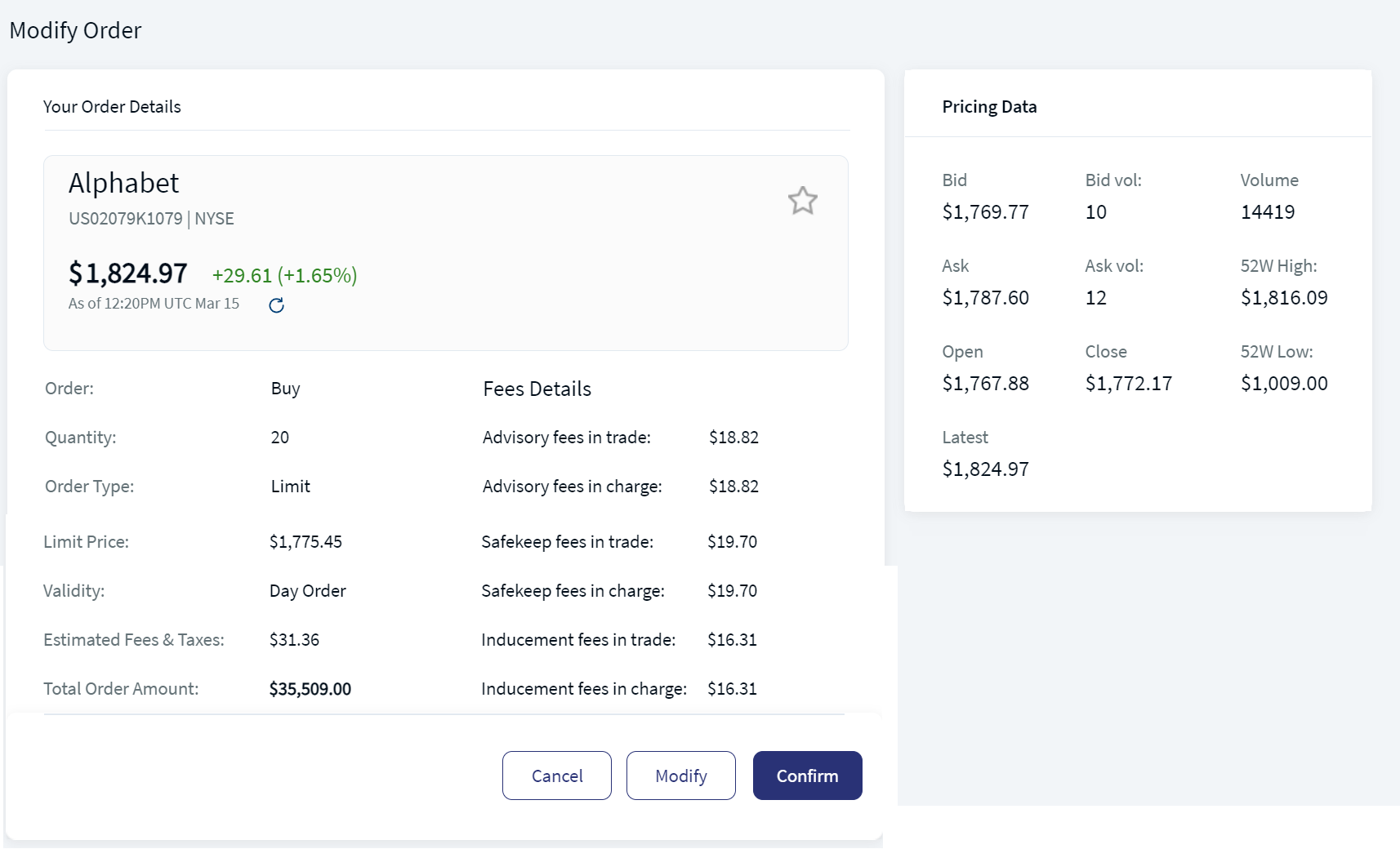Select the Validity: label

[74, 591]
